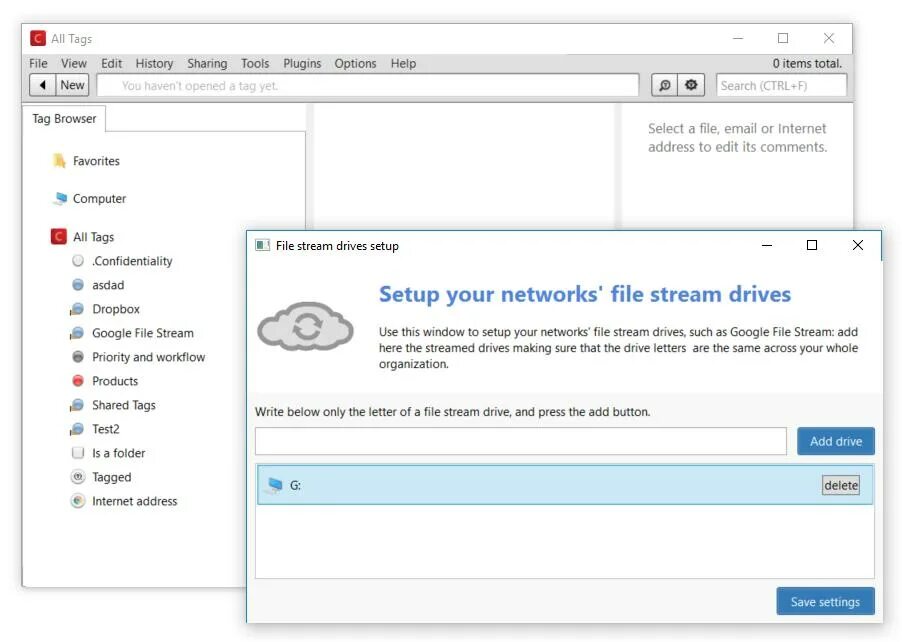The height and width of the screenshot is (642, 902).
Task: Close the File stream drives setup dialog
Action: [857, 246]
